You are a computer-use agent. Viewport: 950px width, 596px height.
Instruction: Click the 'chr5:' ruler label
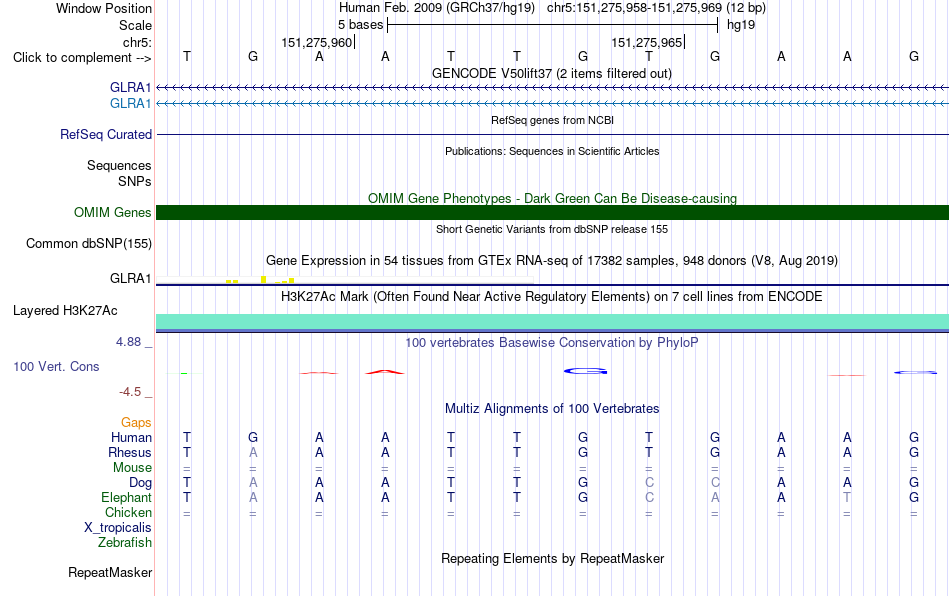138,42
